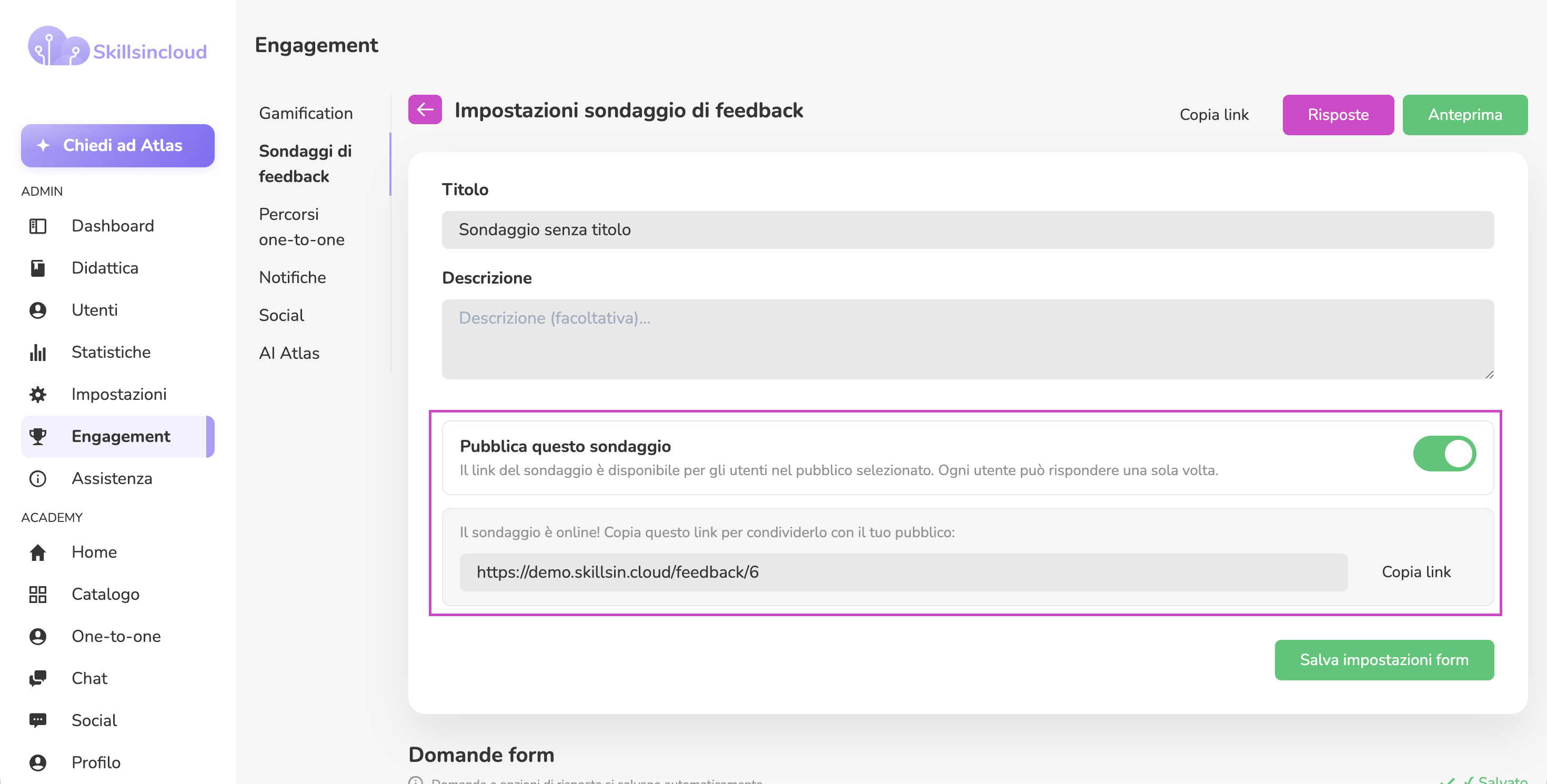
Task: Open the Gamification section
Action: [306, 114]
